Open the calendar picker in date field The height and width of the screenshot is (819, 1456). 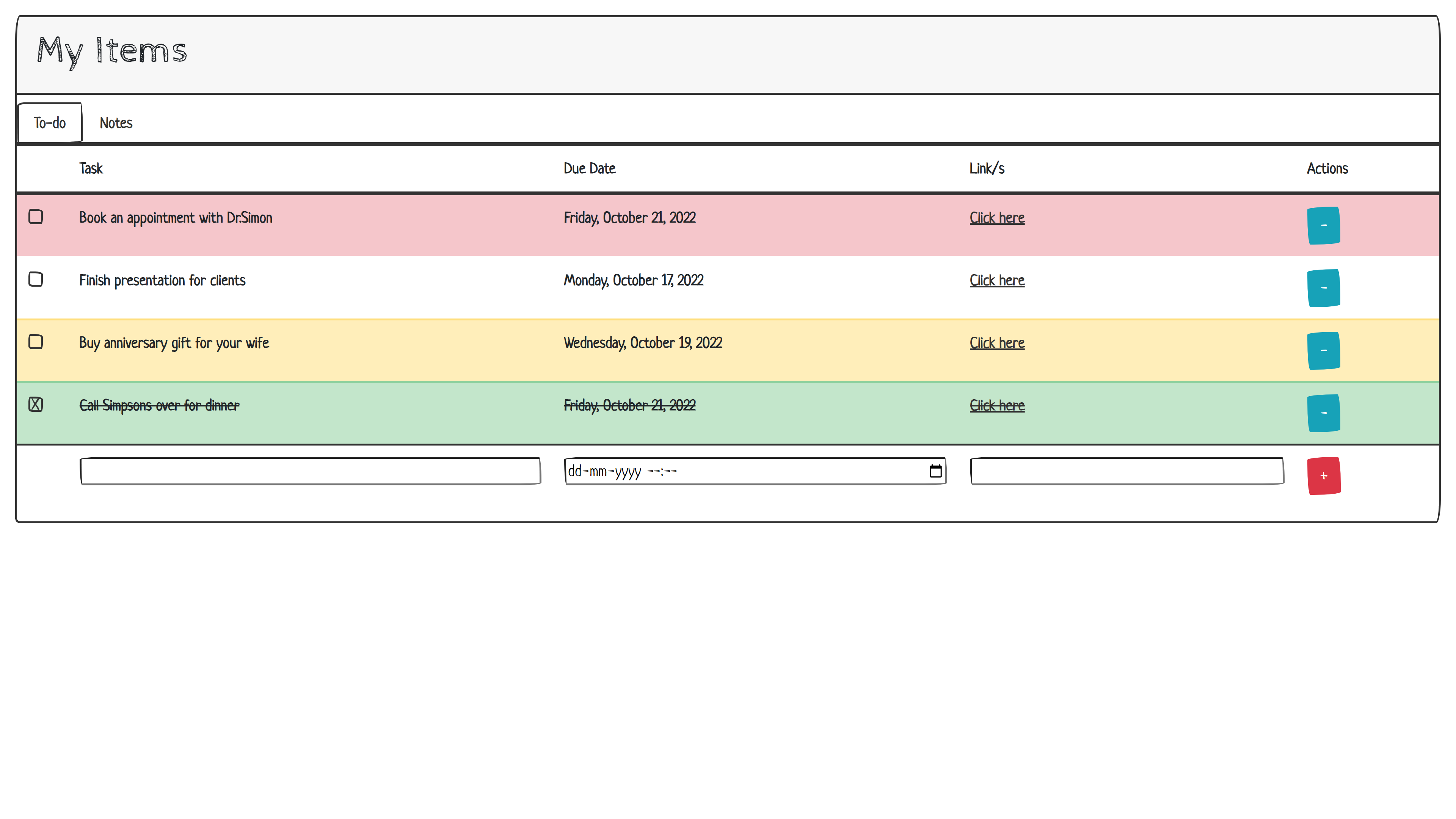935,471
